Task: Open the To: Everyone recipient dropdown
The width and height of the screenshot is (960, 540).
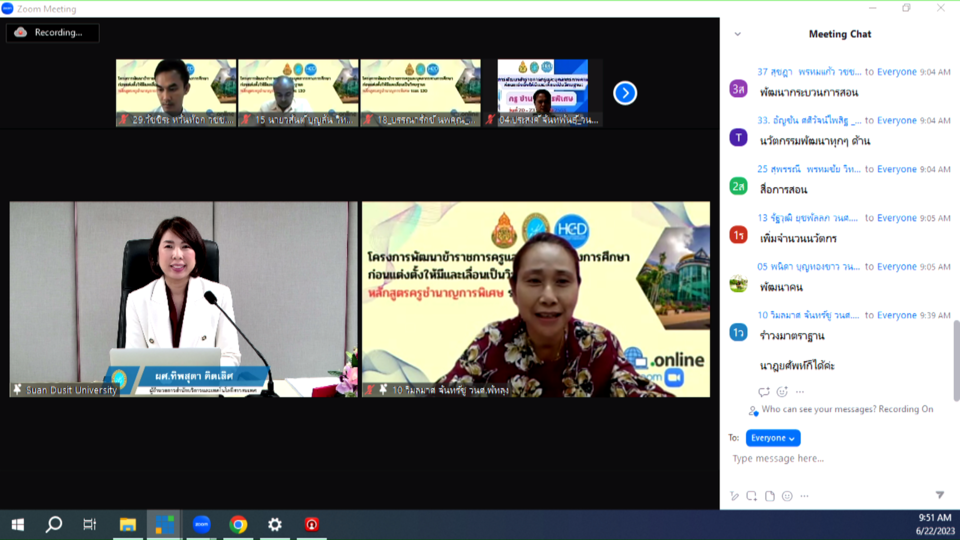Action: point(773,438)
